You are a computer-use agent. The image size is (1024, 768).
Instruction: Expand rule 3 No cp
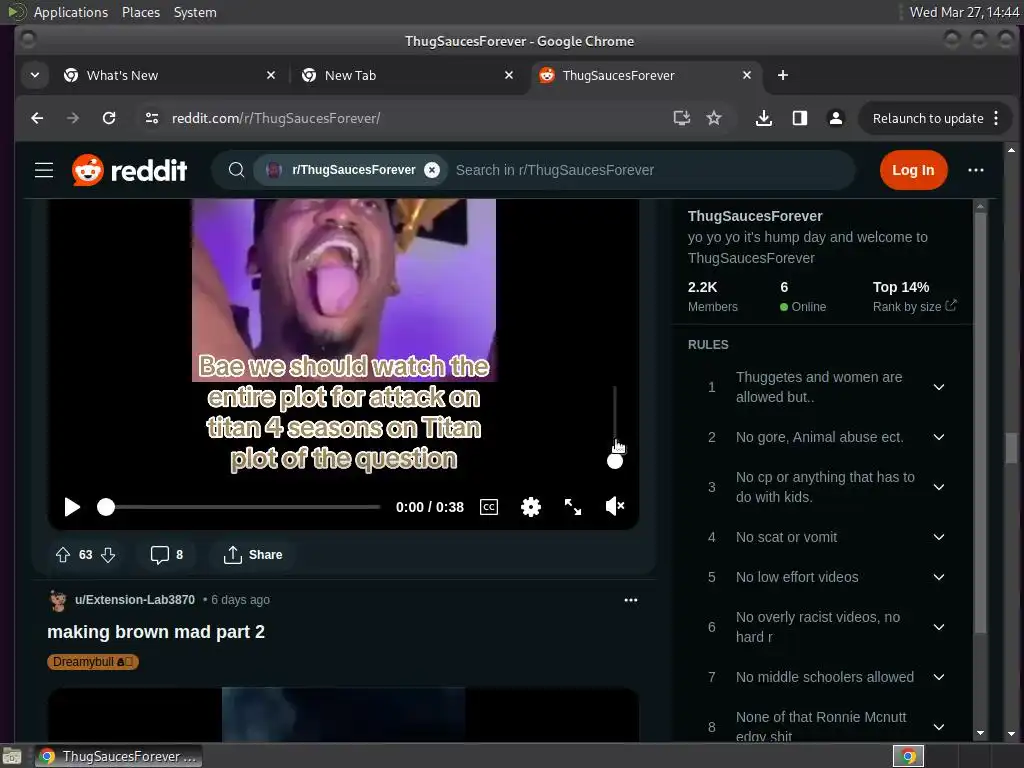938,487
